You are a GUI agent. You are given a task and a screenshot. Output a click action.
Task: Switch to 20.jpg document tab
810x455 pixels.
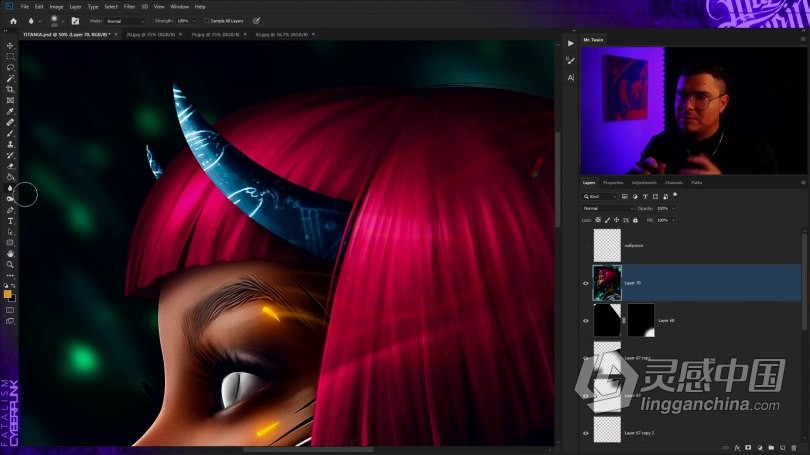pyautogui.click(x=150, y=35)
